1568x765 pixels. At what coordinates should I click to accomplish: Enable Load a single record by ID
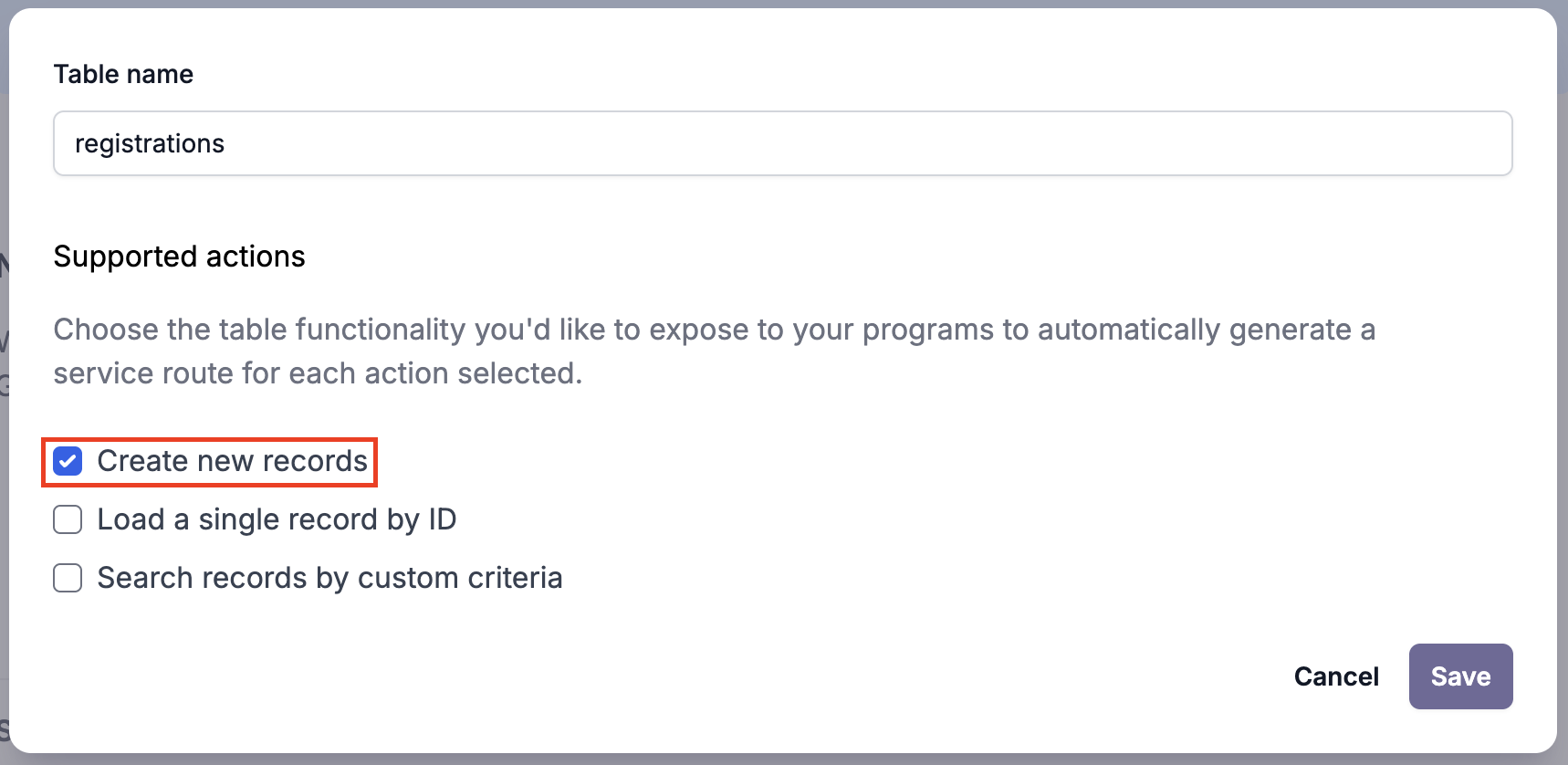[x=68, y=519]
